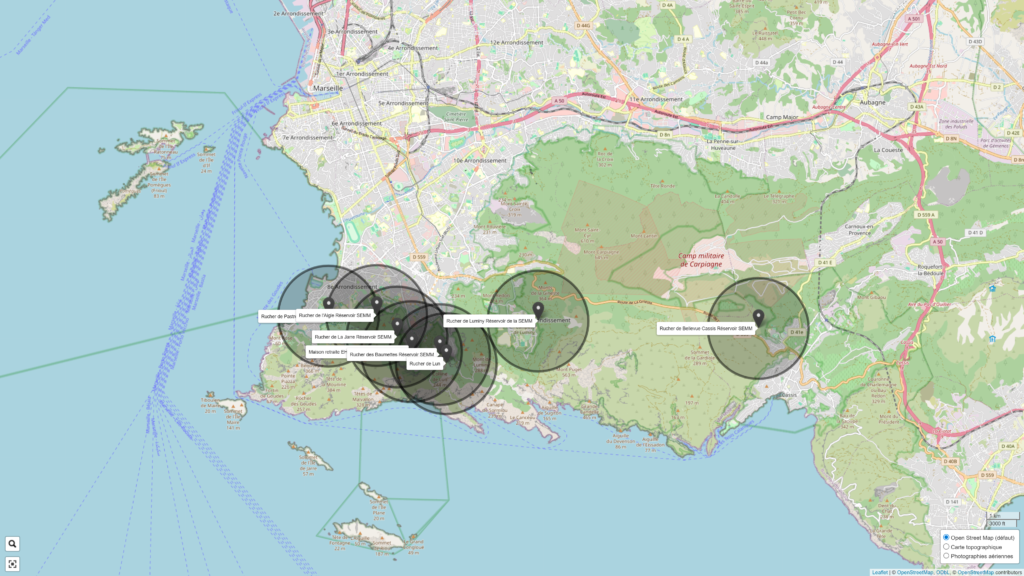Viewport: 1024px width, 576px height.
Task: Click the Luminy reservoir map pin
Action: point(538,309)
